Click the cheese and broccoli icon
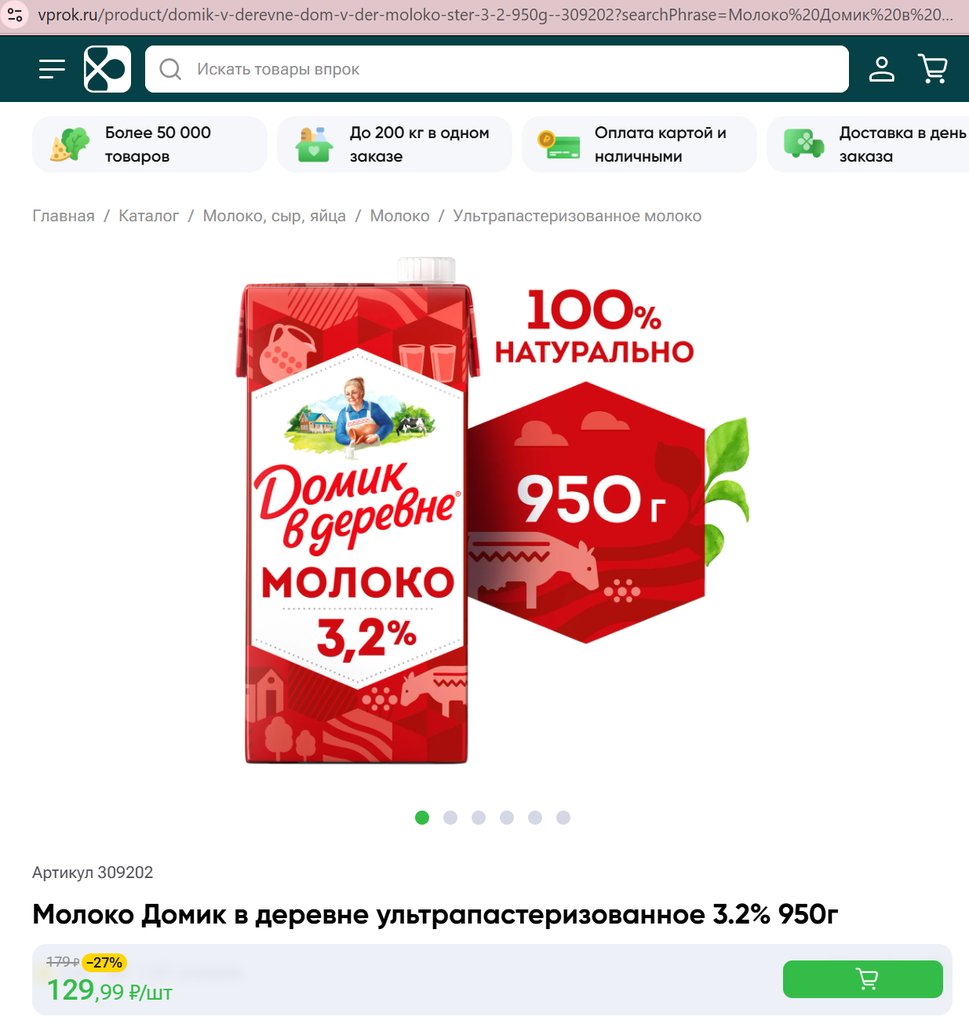Viewport: 969px width, 1024px height. click(x=69, y=144)
